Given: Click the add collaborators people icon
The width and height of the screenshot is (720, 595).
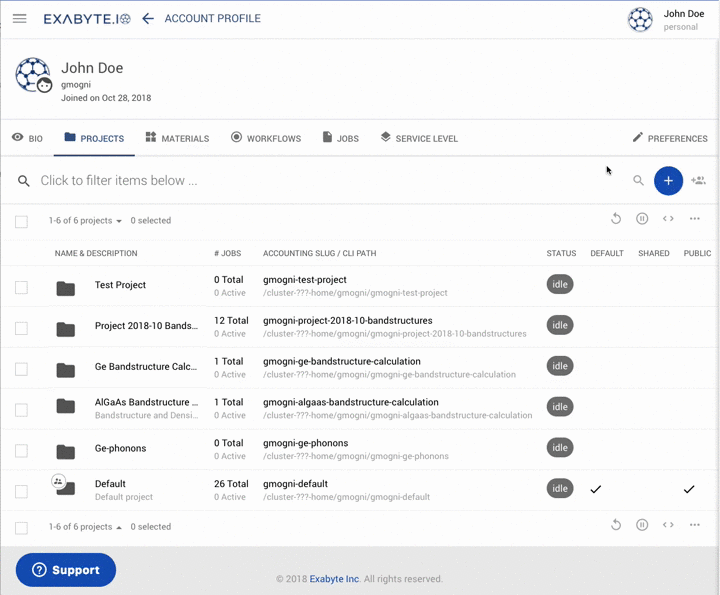Looking at the screenshot, I should [x=698, y=181].
